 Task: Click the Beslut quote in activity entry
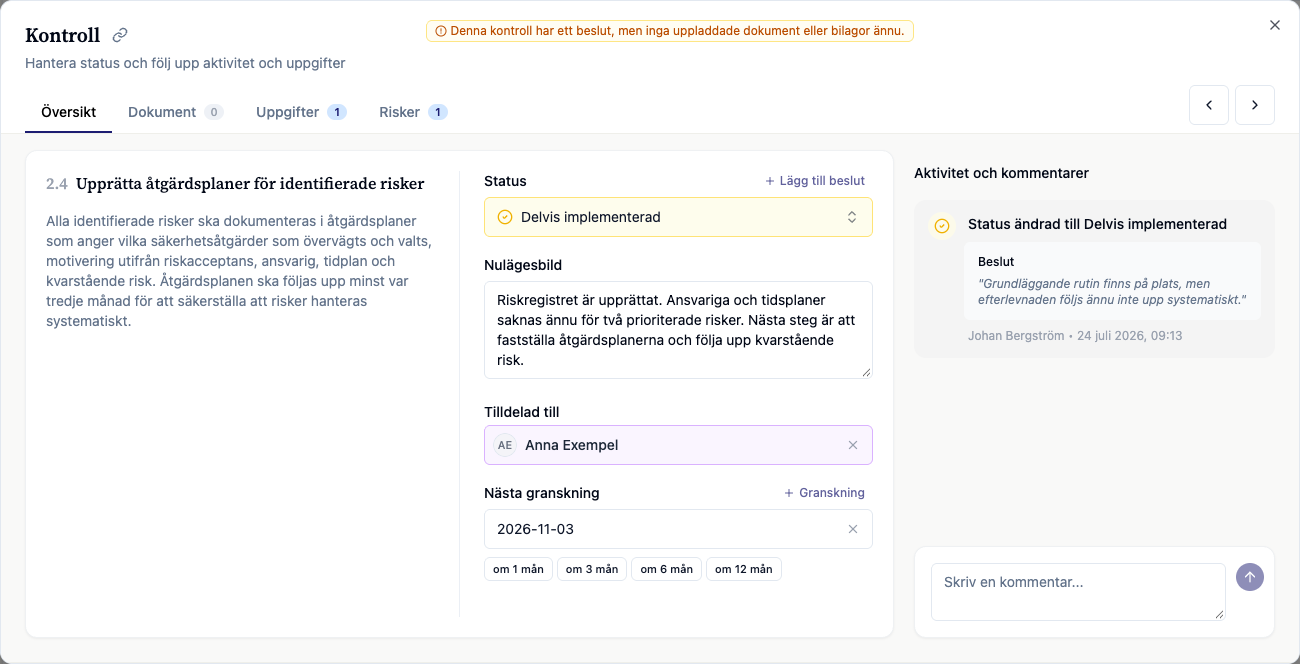tap(1112, 280)
